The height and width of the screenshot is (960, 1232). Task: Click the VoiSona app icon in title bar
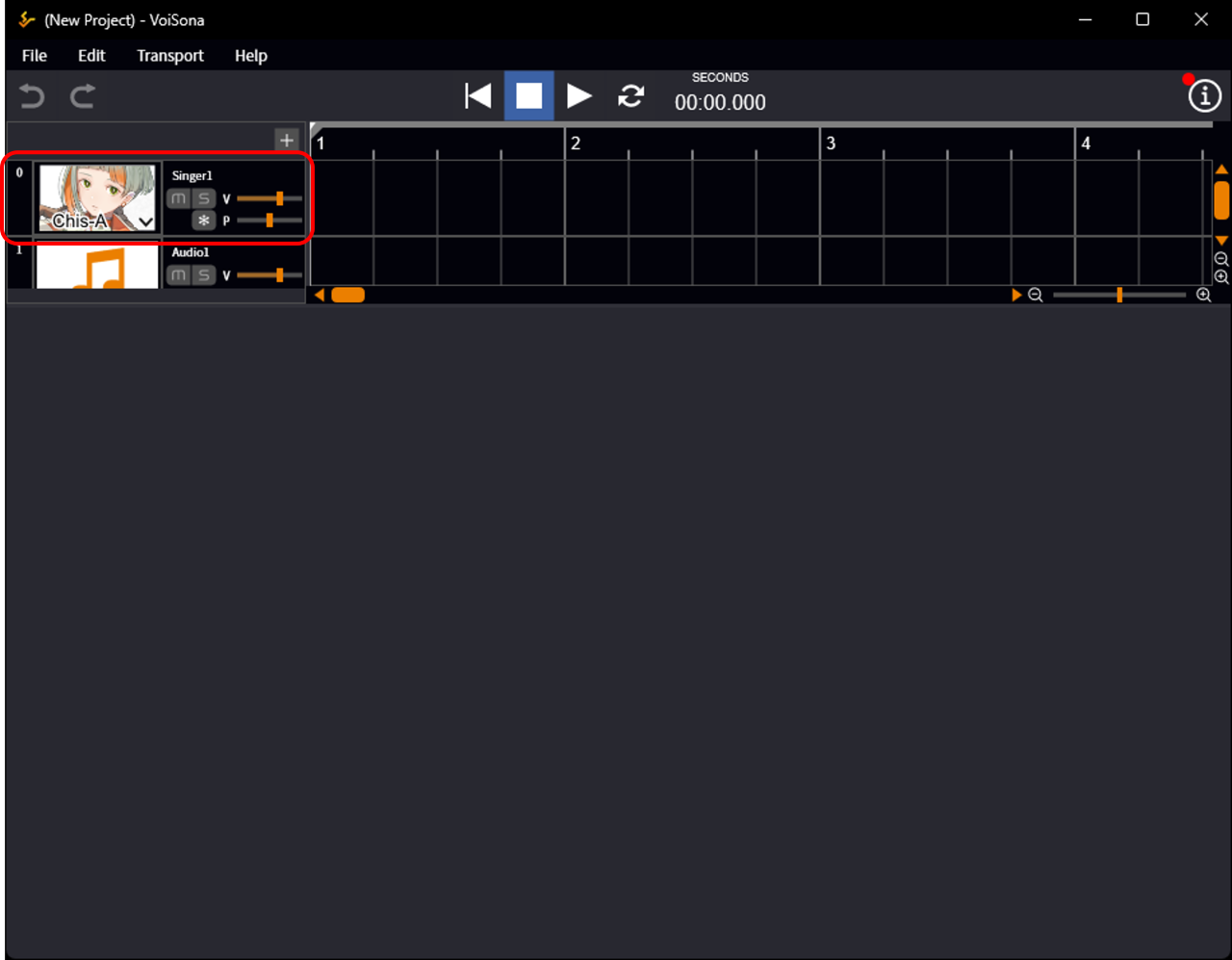click(x=26, y=20)
